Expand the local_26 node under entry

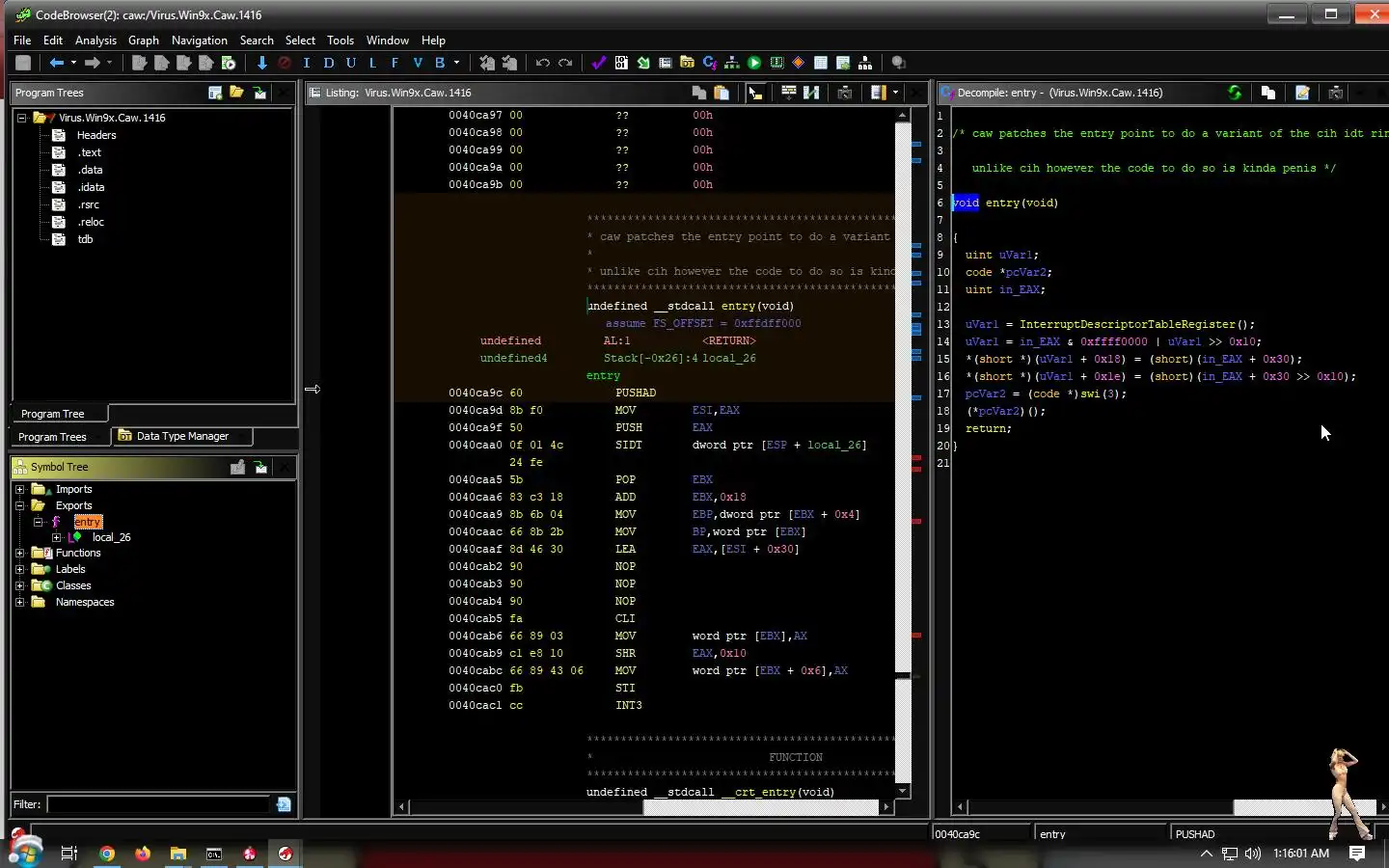56,537
